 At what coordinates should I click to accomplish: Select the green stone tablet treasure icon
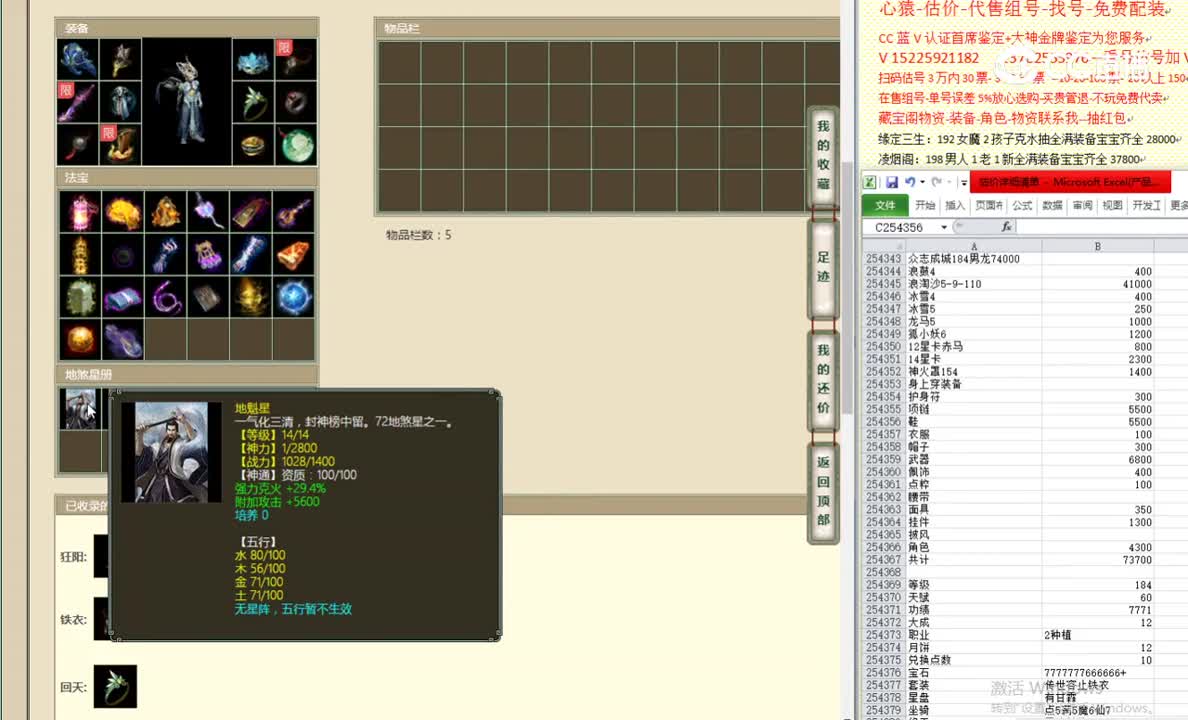pyautogui.click(x=80, y=297)
